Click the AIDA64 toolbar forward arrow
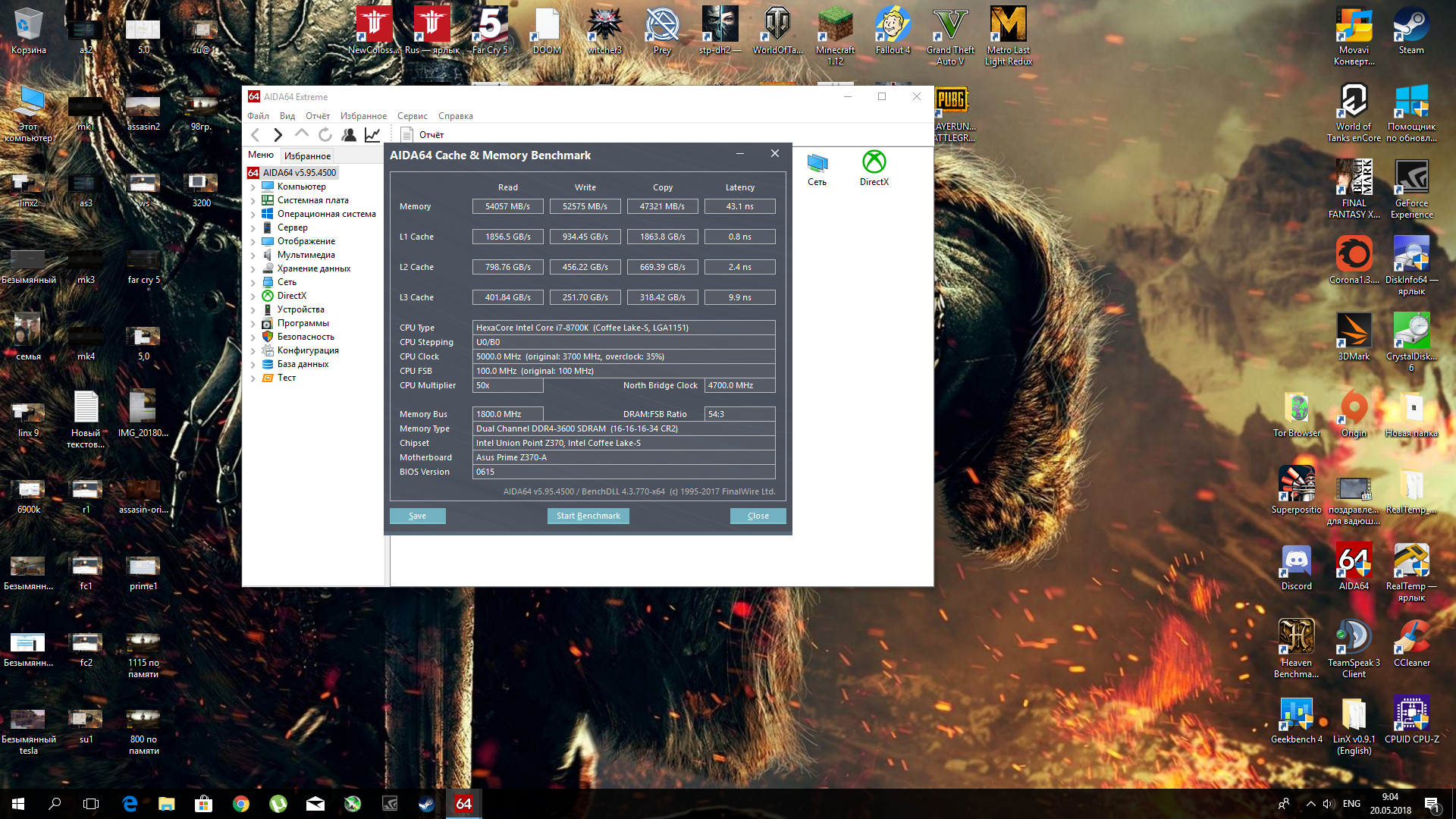Image resolution: width=1456 pixels, height=819 pixels. point(278,135)
